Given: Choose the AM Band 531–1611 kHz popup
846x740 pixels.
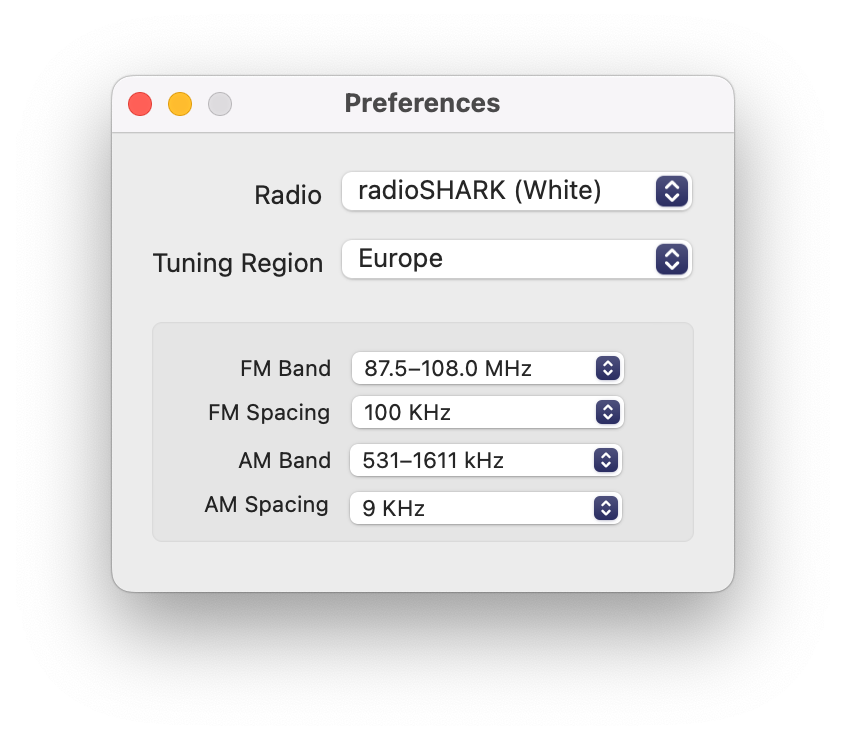Looking at the screenshot, I should tap(486, 460).
